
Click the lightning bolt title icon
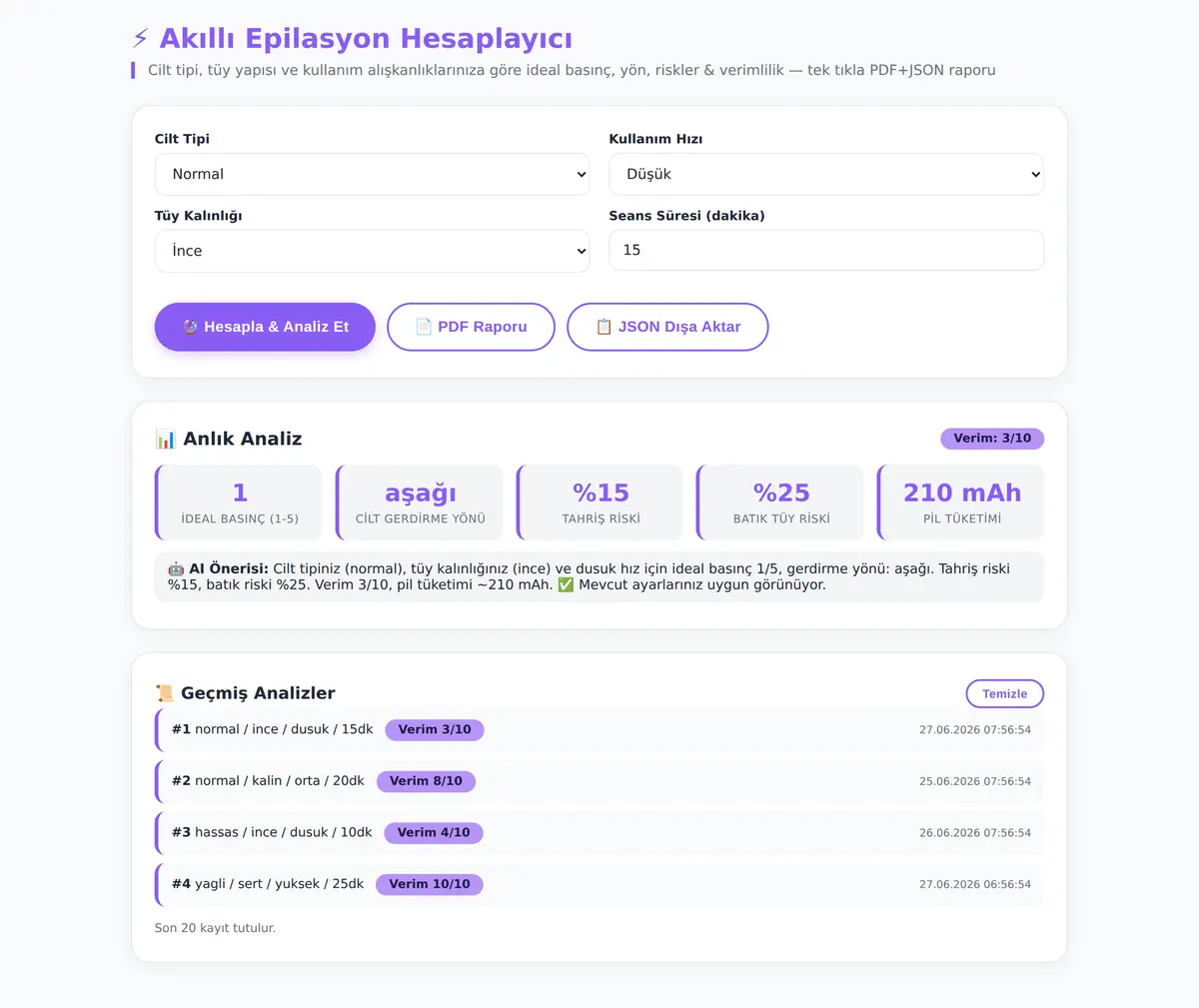[141, 39]
